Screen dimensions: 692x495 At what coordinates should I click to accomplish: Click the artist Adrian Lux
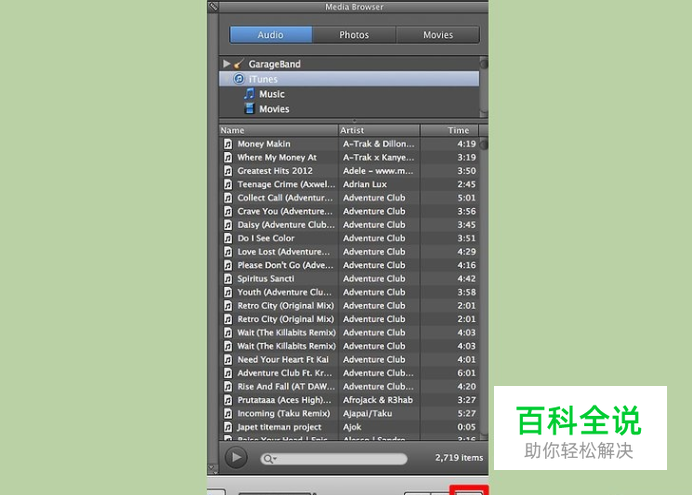point(365,184)
